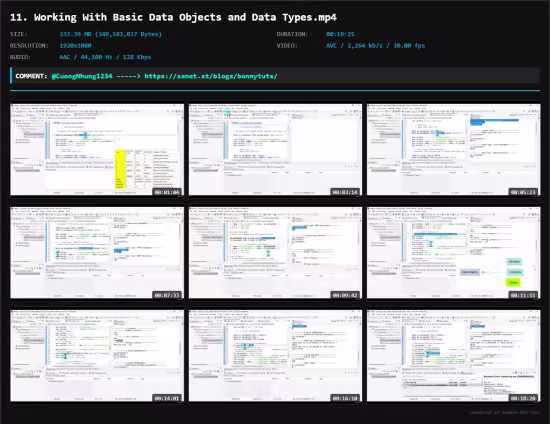
Task: Select the resolution value 1920x1080
Action: [x=75, y=46]
